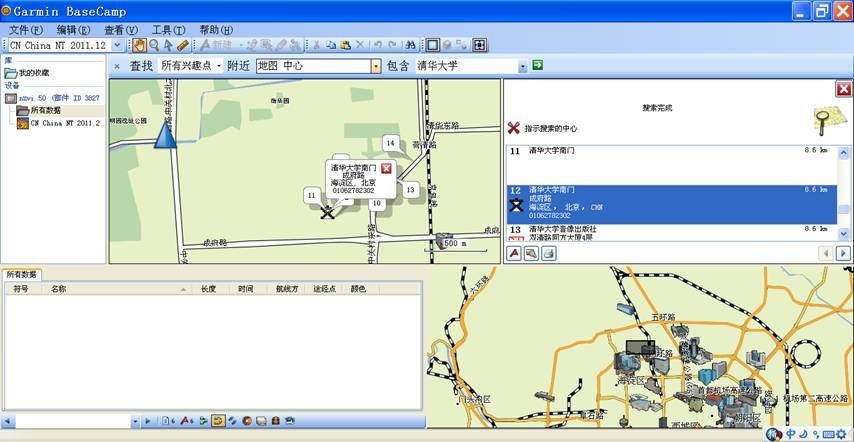854x442 pixels.
Task: Click the Redo arrow icon
Action: (392, 45)
